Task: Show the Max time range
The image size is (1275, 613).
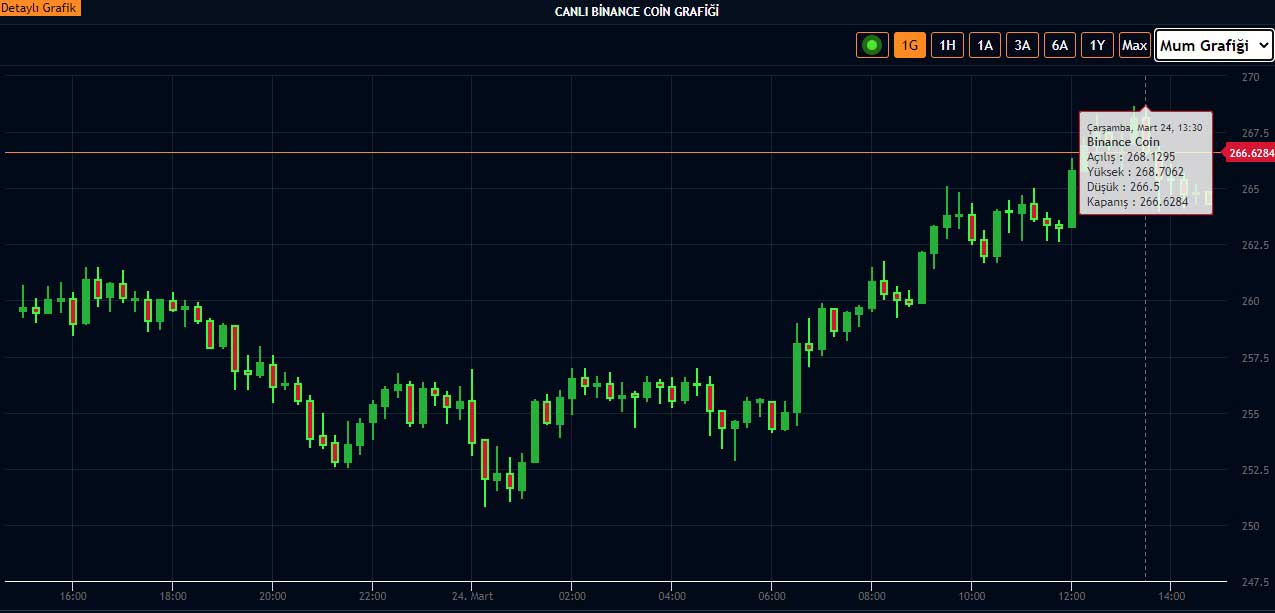Action: click(1134, 45)
